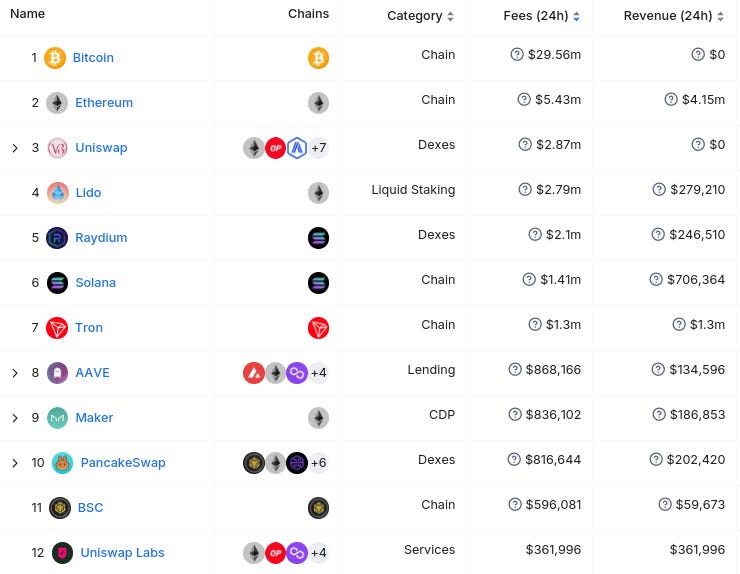Viewport: 740px width, 574px height.
Task: Show the +4 more chains for Uniswap Labs
Action: pyautogui.click(x=319, y=553)
